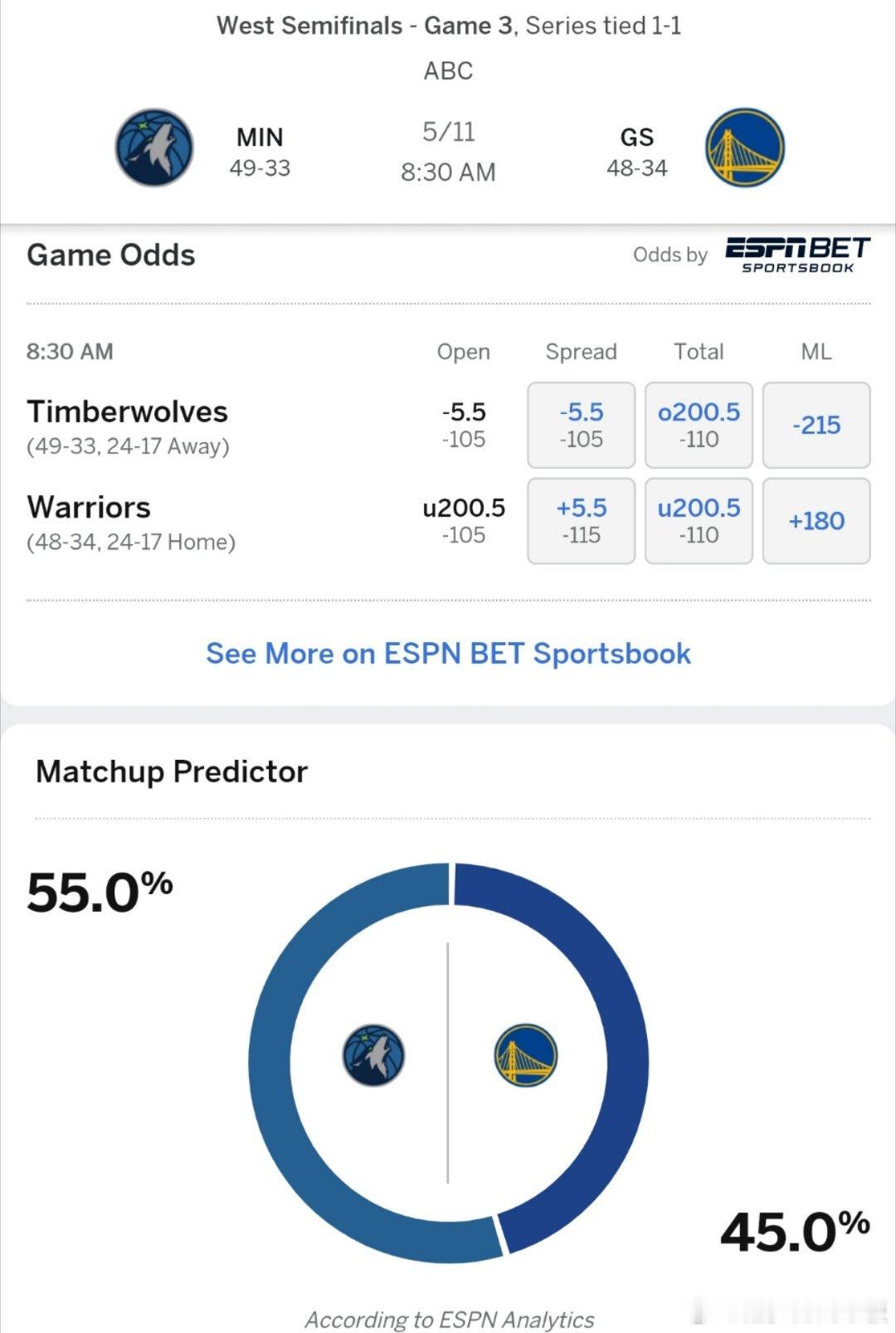Open See More on ESPN BET Sportsbook
896x1333 pixels.
click(448, 654)
